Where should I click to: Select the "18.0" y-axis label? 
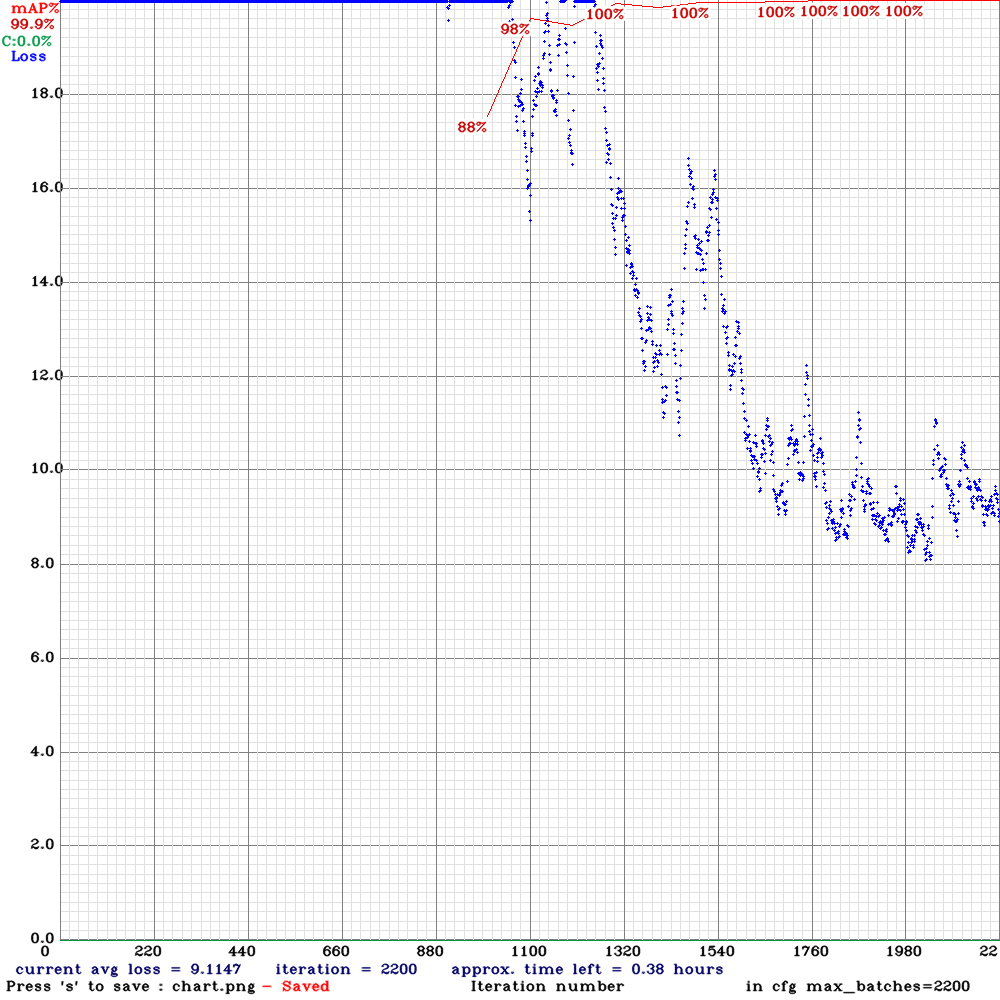click(47, 94)
